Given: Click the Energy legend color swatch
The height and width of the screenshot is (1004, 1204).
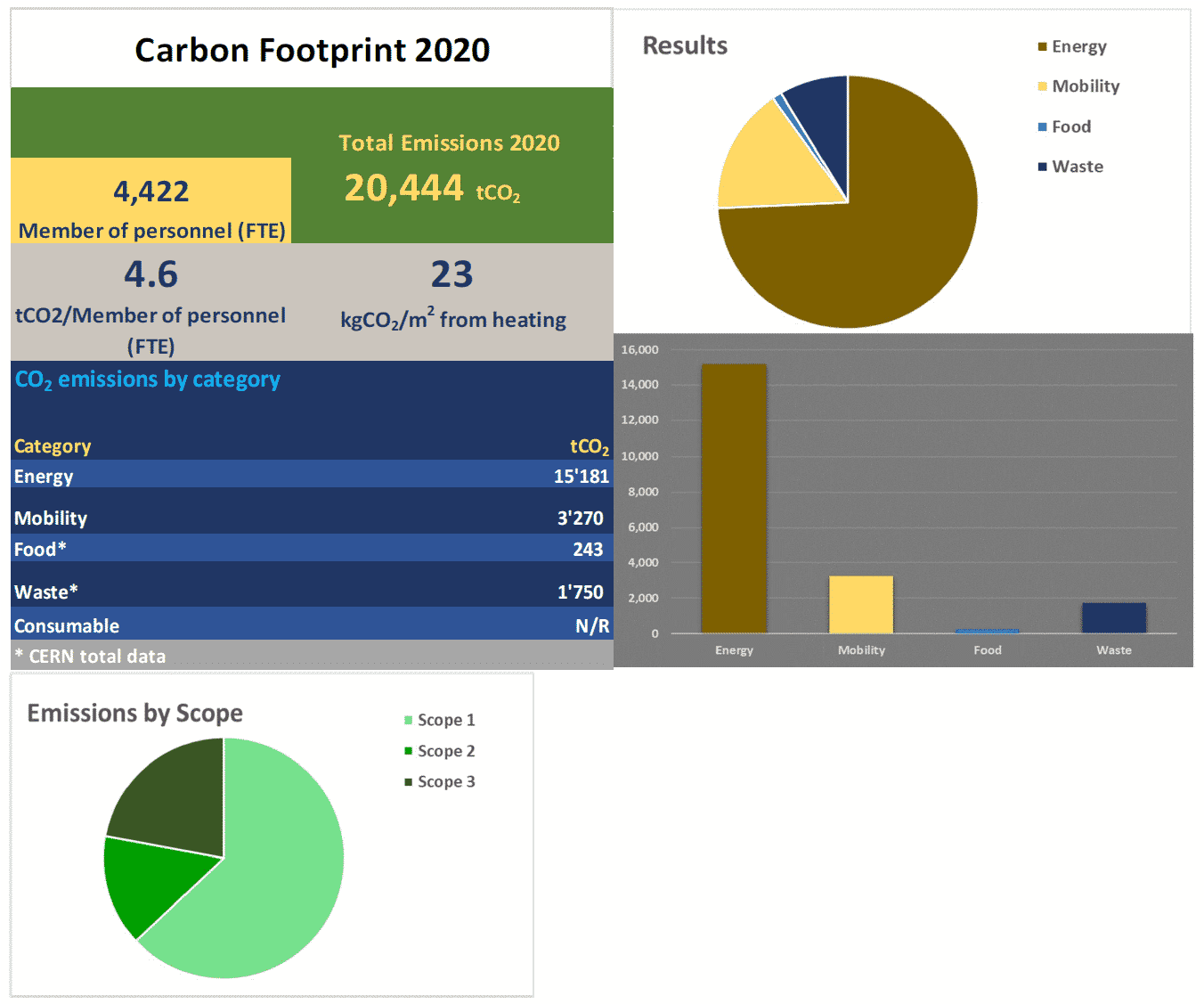Looking at the screenshot, I should [x=1042, y=47].
